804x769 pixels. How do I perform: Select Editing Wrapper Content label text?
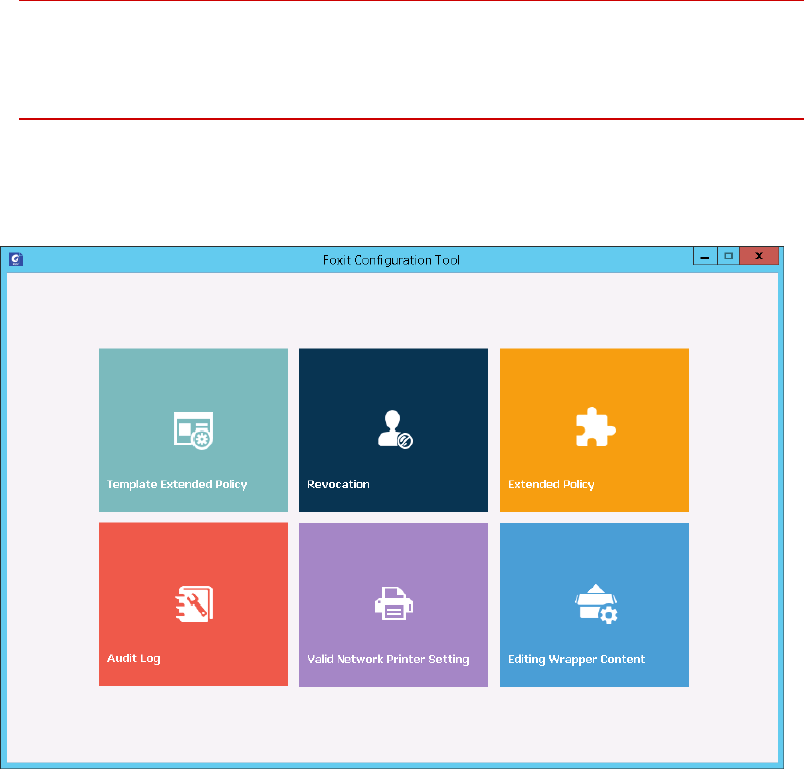(576, 659)
